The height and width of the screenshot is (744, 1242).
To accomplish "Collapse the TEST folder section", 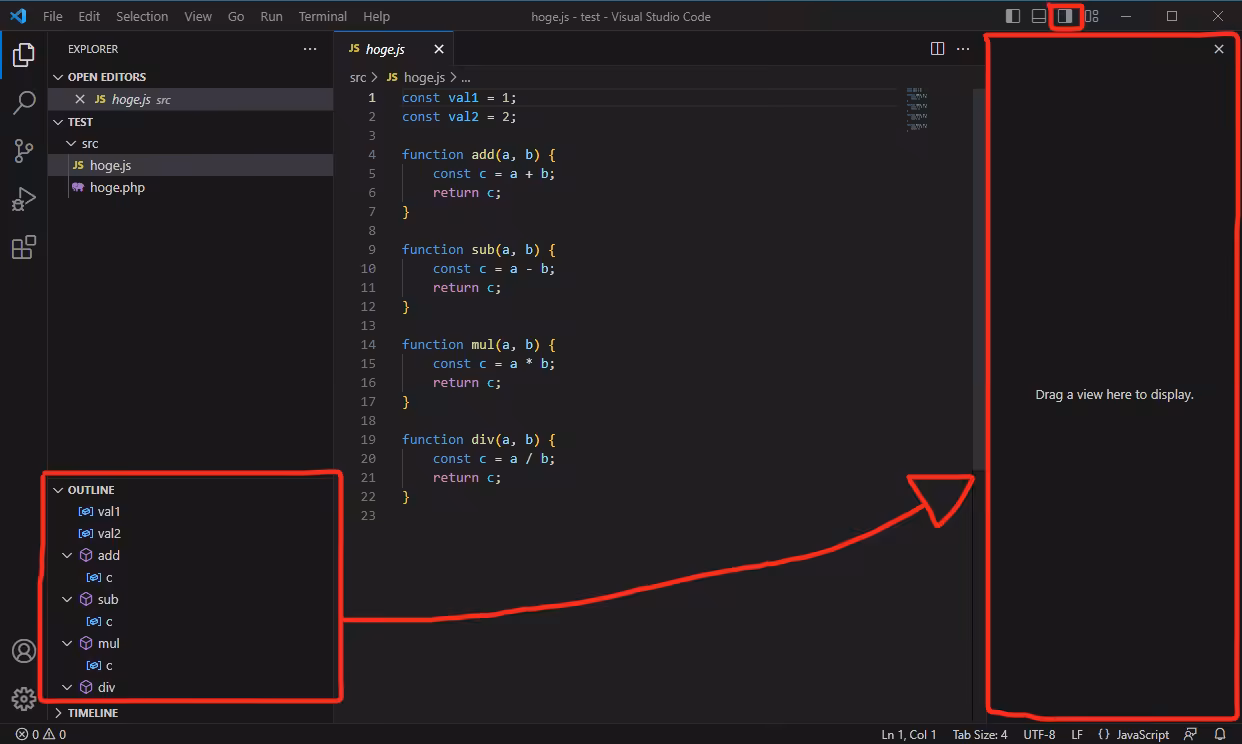I will [x=58, y=122].
